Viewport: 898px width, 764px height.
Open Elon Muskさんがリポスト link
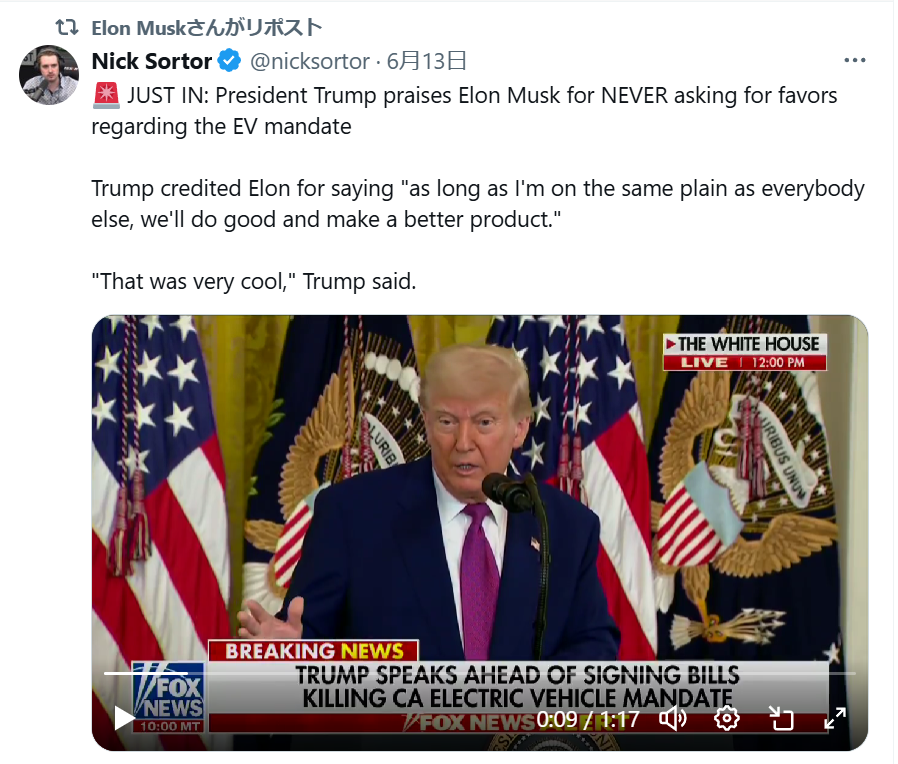tap(207, 27)
